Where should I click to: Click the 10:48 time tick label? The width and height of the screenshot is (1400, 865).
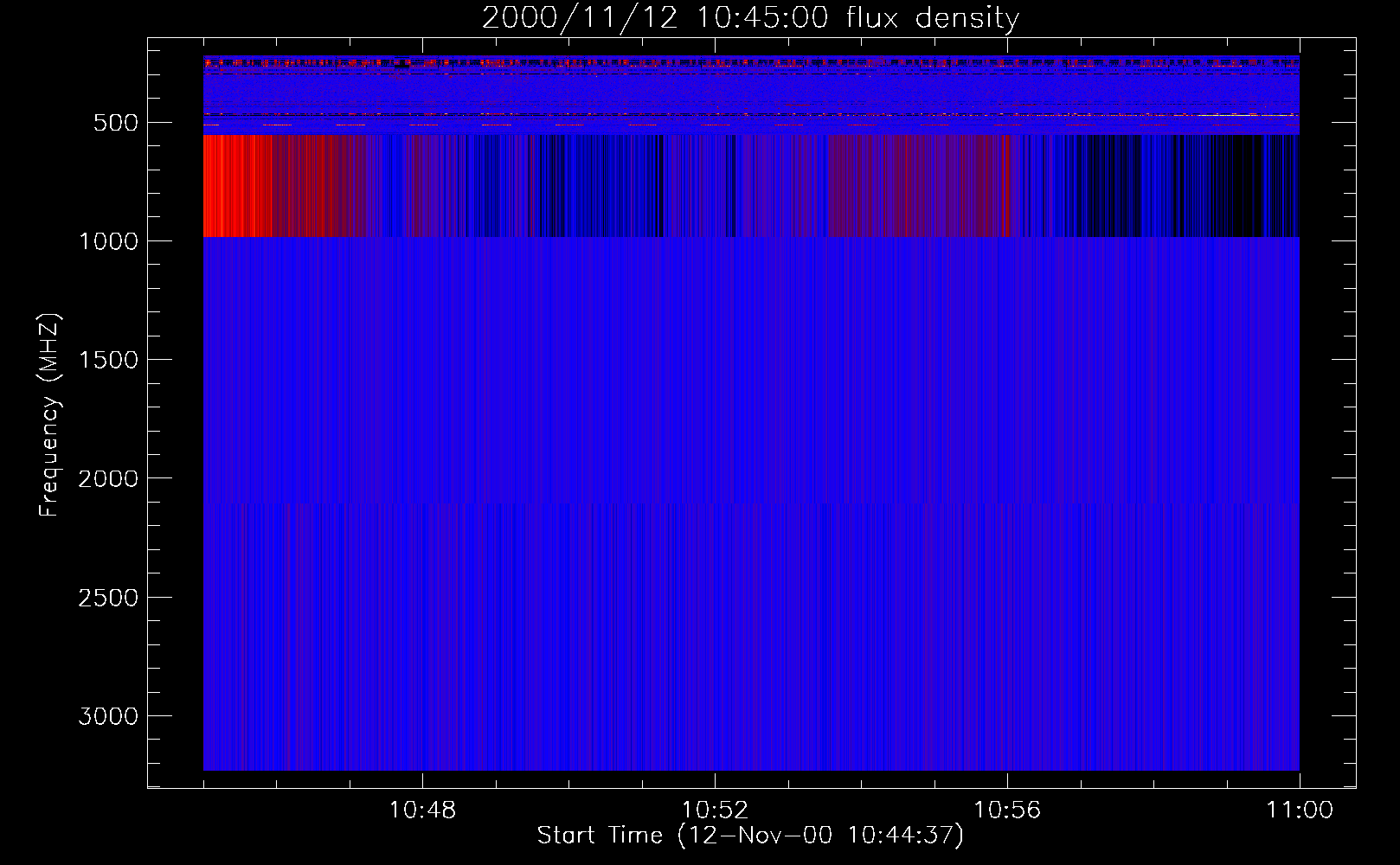coord(422,811)
